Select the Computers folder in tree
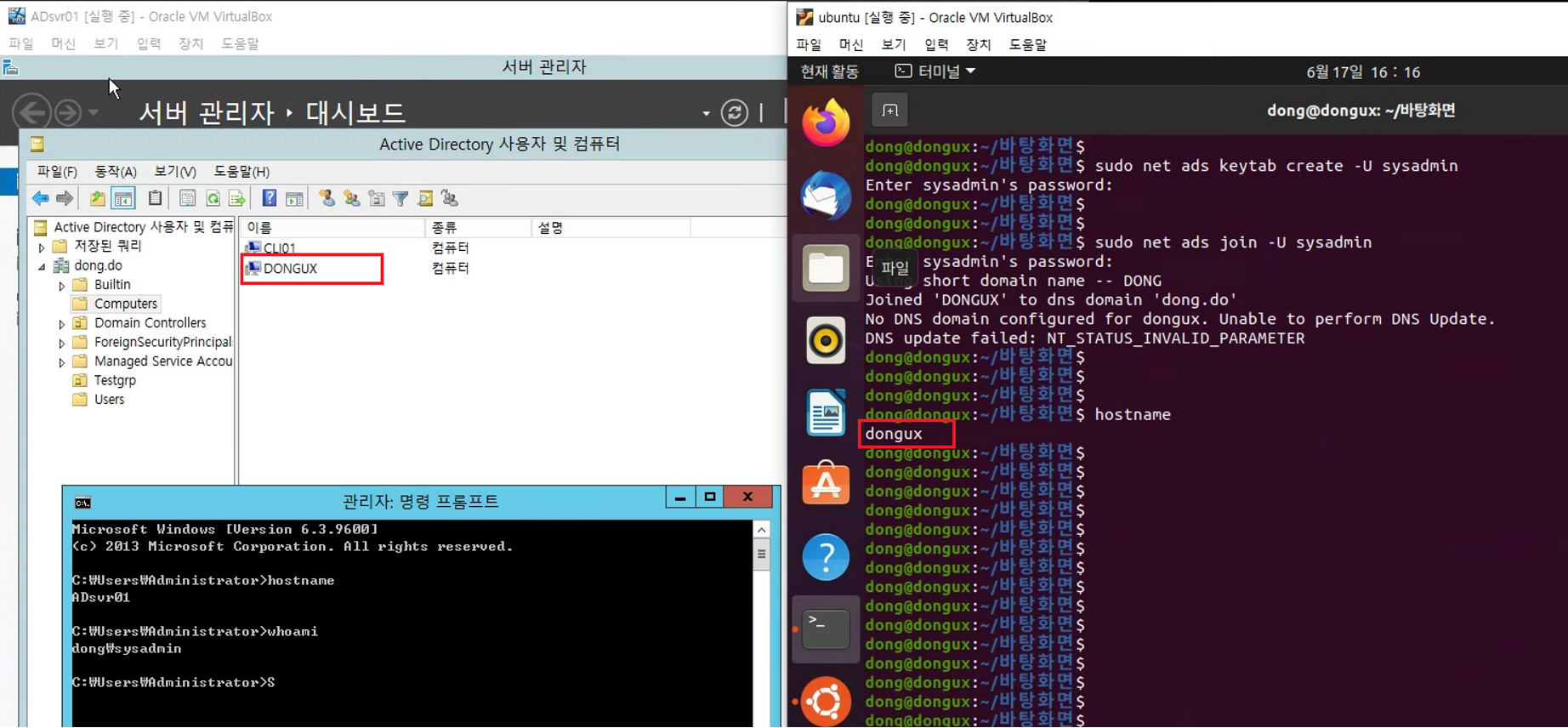 (x=125, y=304)
